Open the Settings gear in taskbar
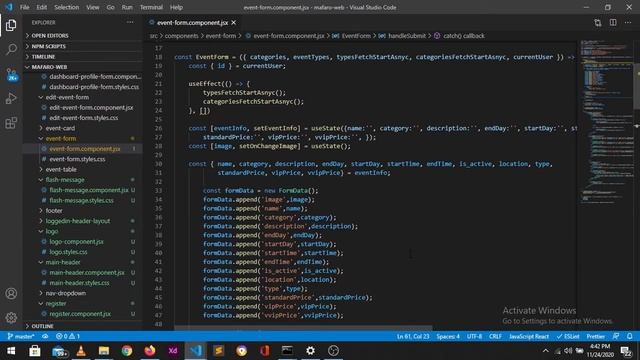This screenshot has height=360, width=640. 311,351
